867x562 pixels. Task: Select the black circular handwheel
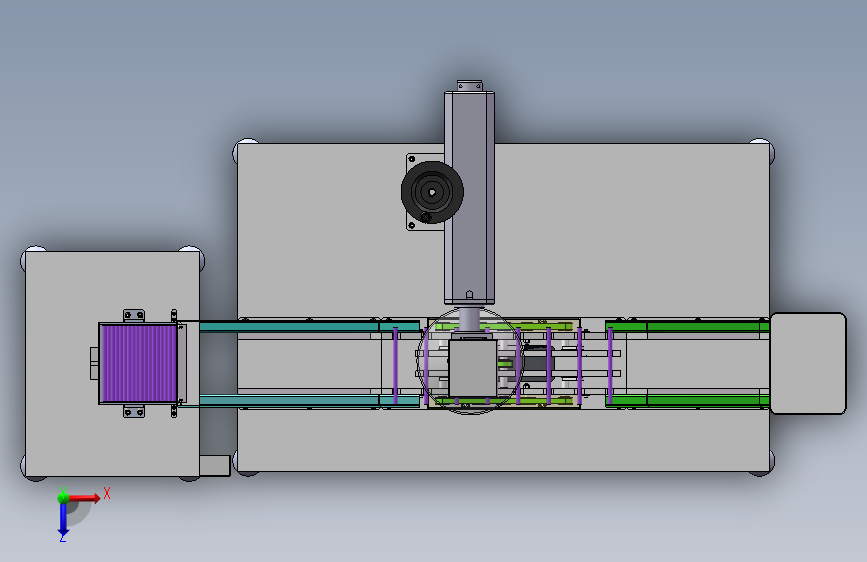[432, 192]
